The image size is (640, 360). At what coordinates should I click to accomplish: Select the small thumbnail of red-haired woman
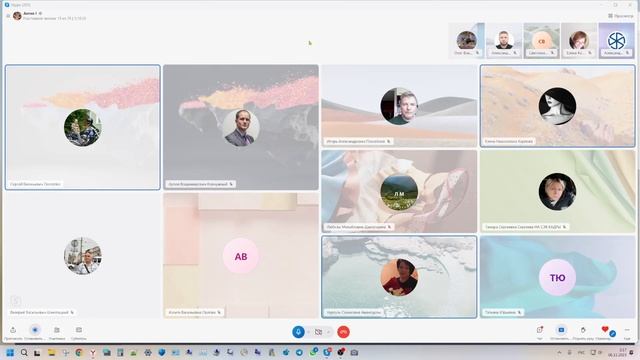(x=579, y=41)
